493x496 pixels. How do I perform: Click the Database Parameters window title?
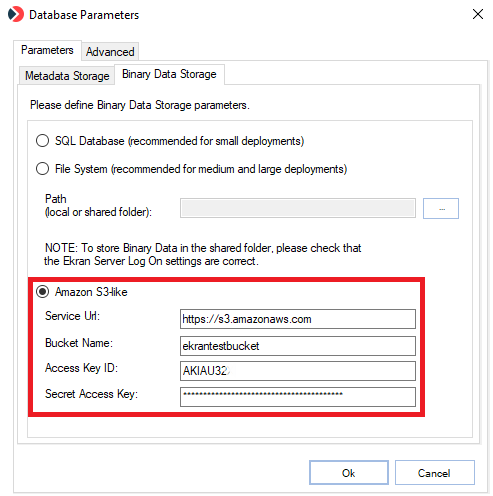[84, 15]
